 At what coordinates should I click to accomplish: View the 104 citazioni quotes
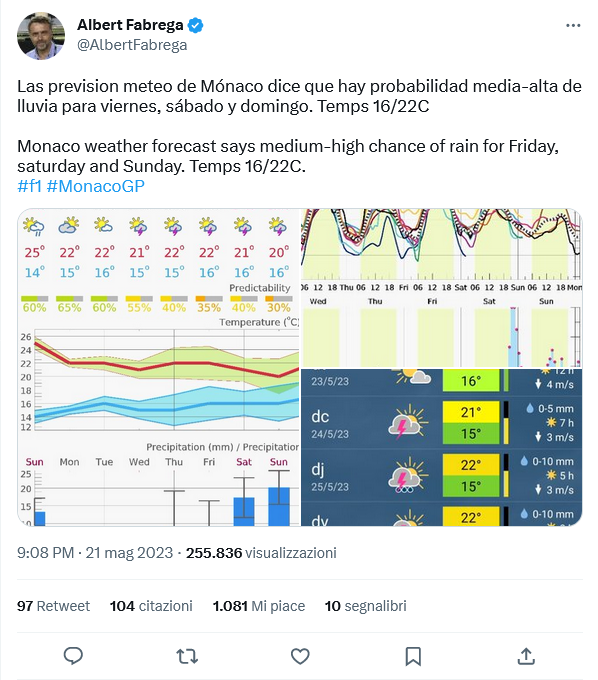[x=151, y=606]
